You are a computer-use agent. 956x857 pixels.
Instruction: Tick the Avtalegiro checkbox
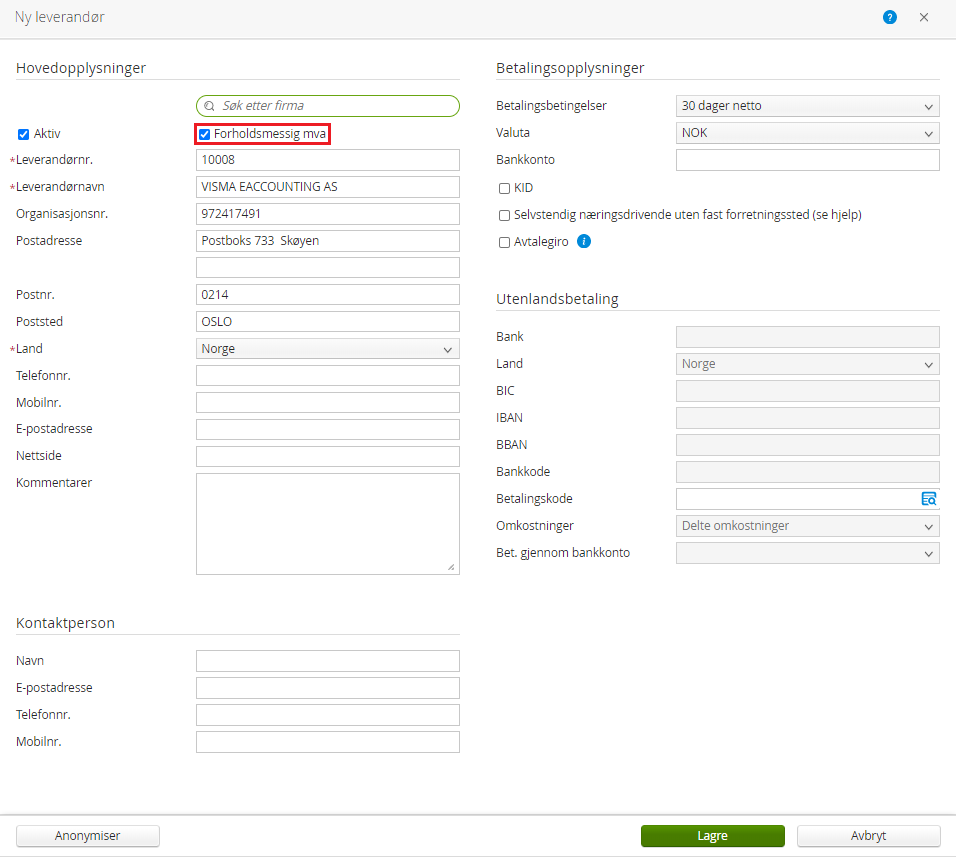coord(504,243)
